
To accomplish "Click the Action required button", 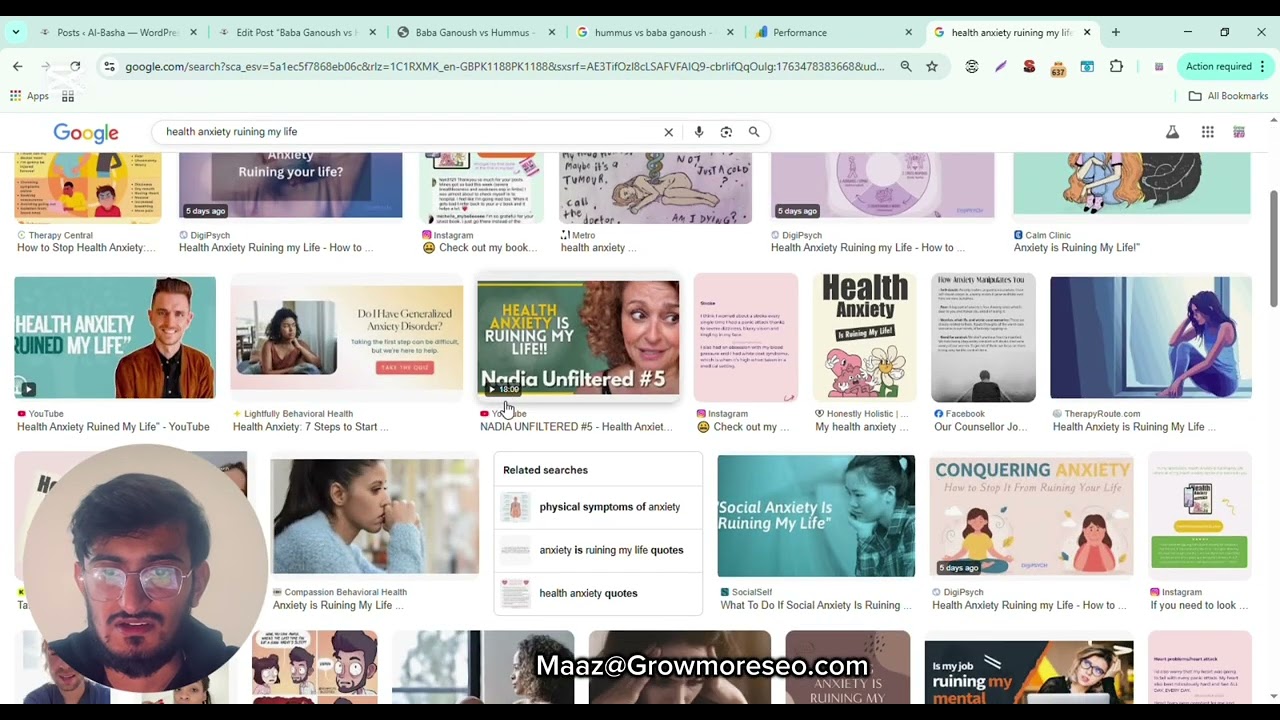I will point(1225,66).
